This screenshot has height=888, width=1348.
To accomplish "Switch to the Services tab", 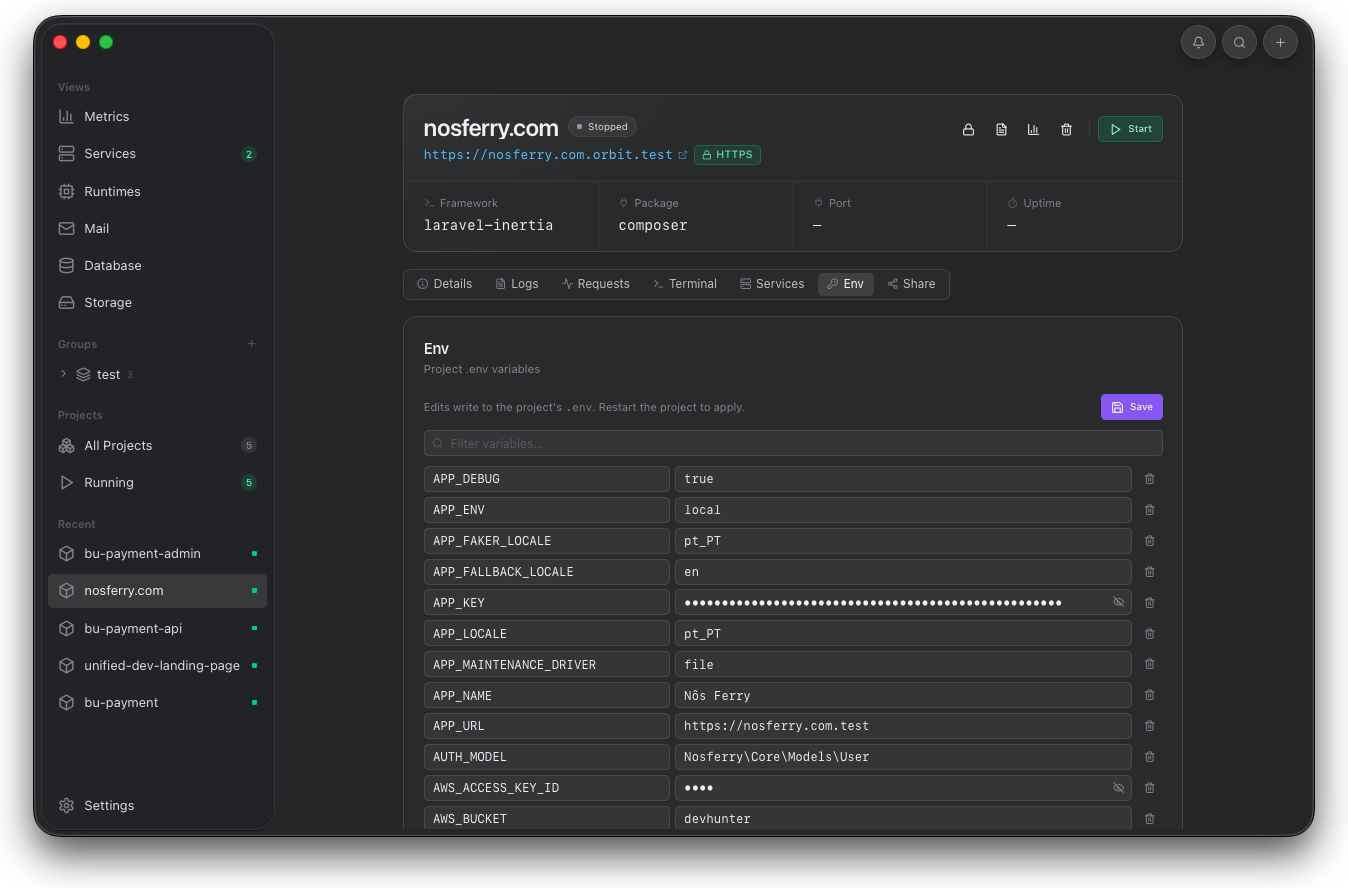I will pos(772,284).
